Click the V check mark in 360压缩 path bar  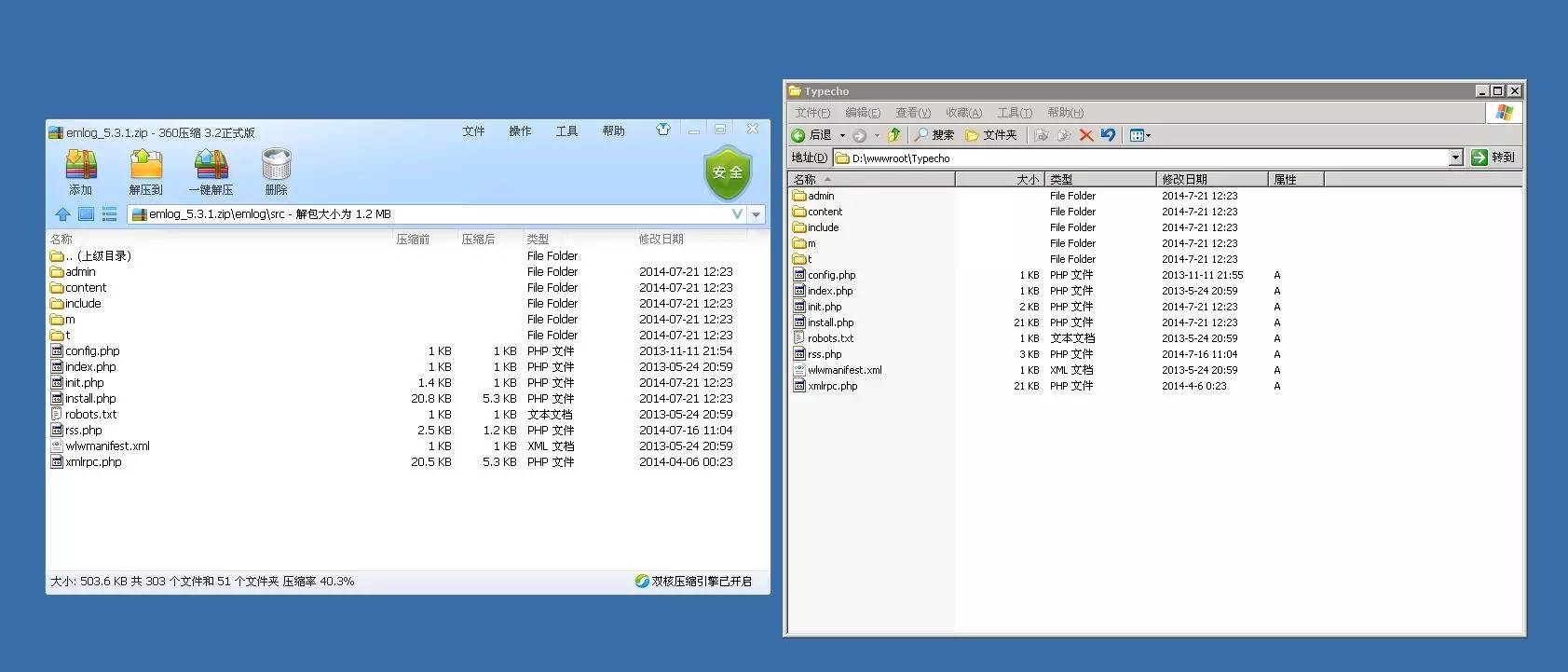(737, 214)
